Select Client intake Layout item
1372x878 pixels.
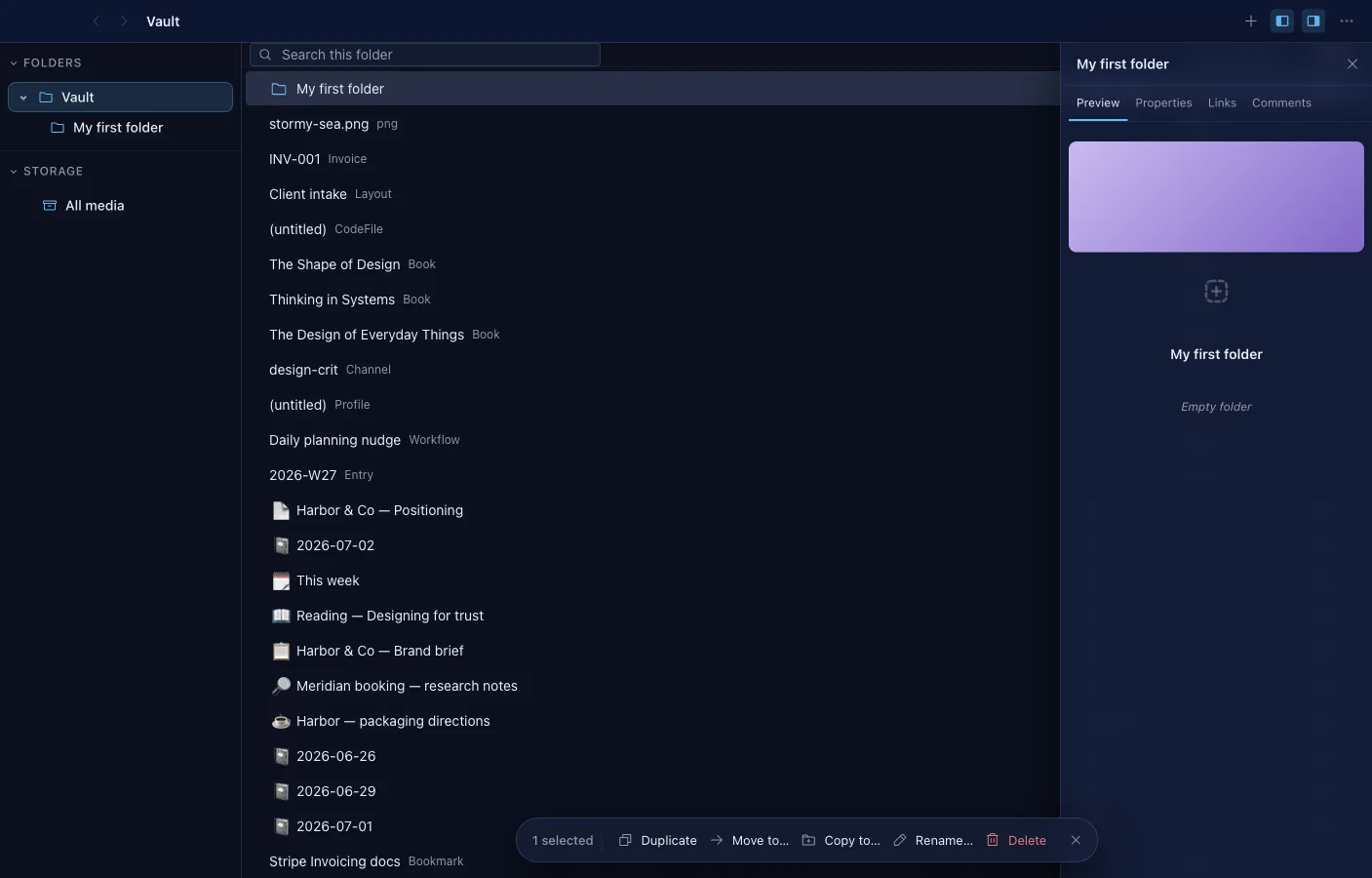[x=652, y=194]
